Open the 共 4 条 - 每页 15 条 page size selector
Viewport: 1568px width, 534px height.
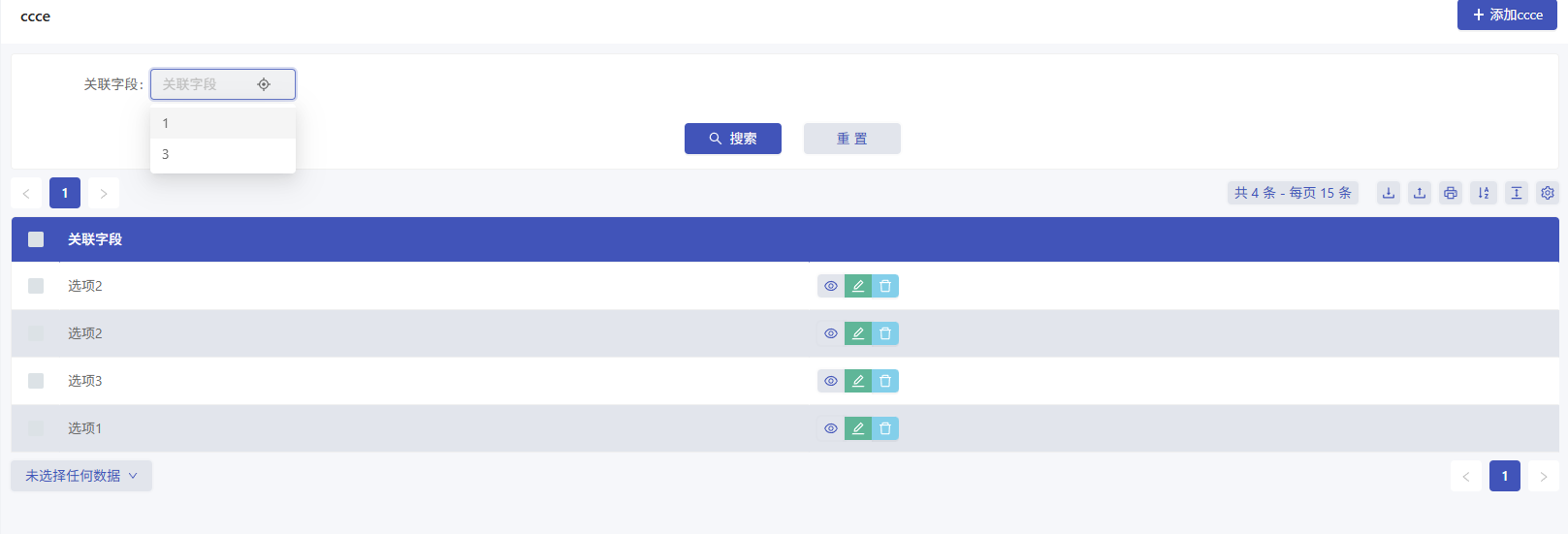(x=1293, y=193)
